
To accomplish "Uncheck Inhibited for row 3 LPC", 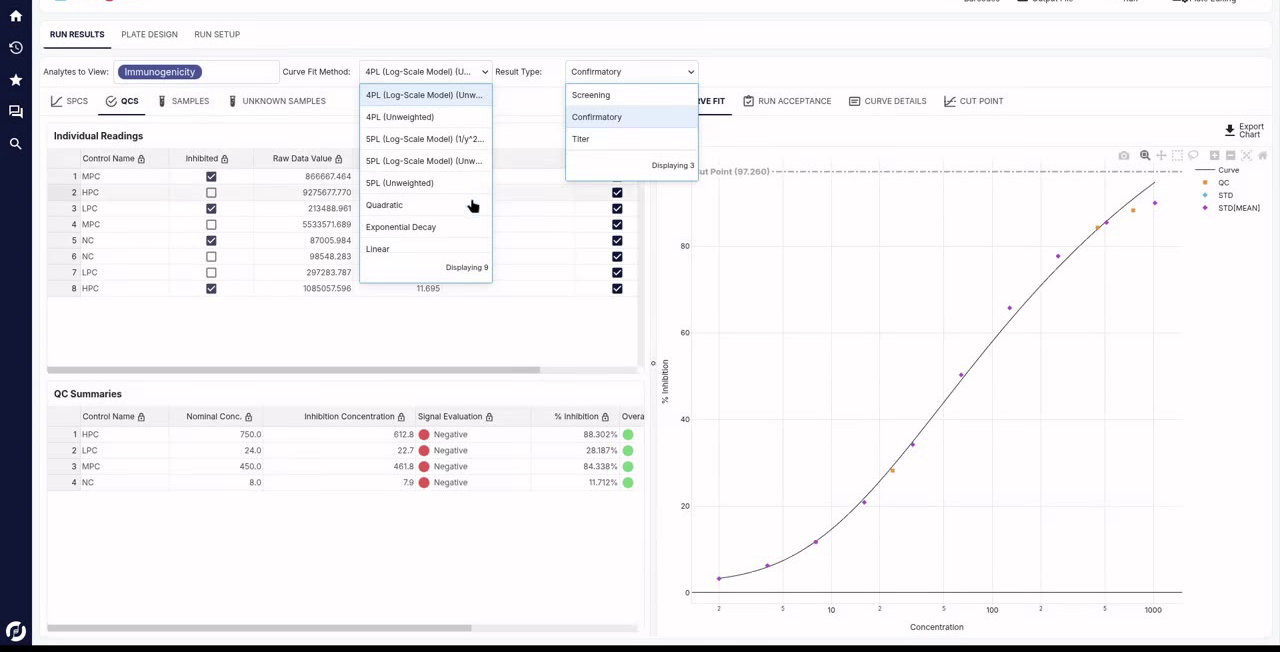I will coord(211,209).
